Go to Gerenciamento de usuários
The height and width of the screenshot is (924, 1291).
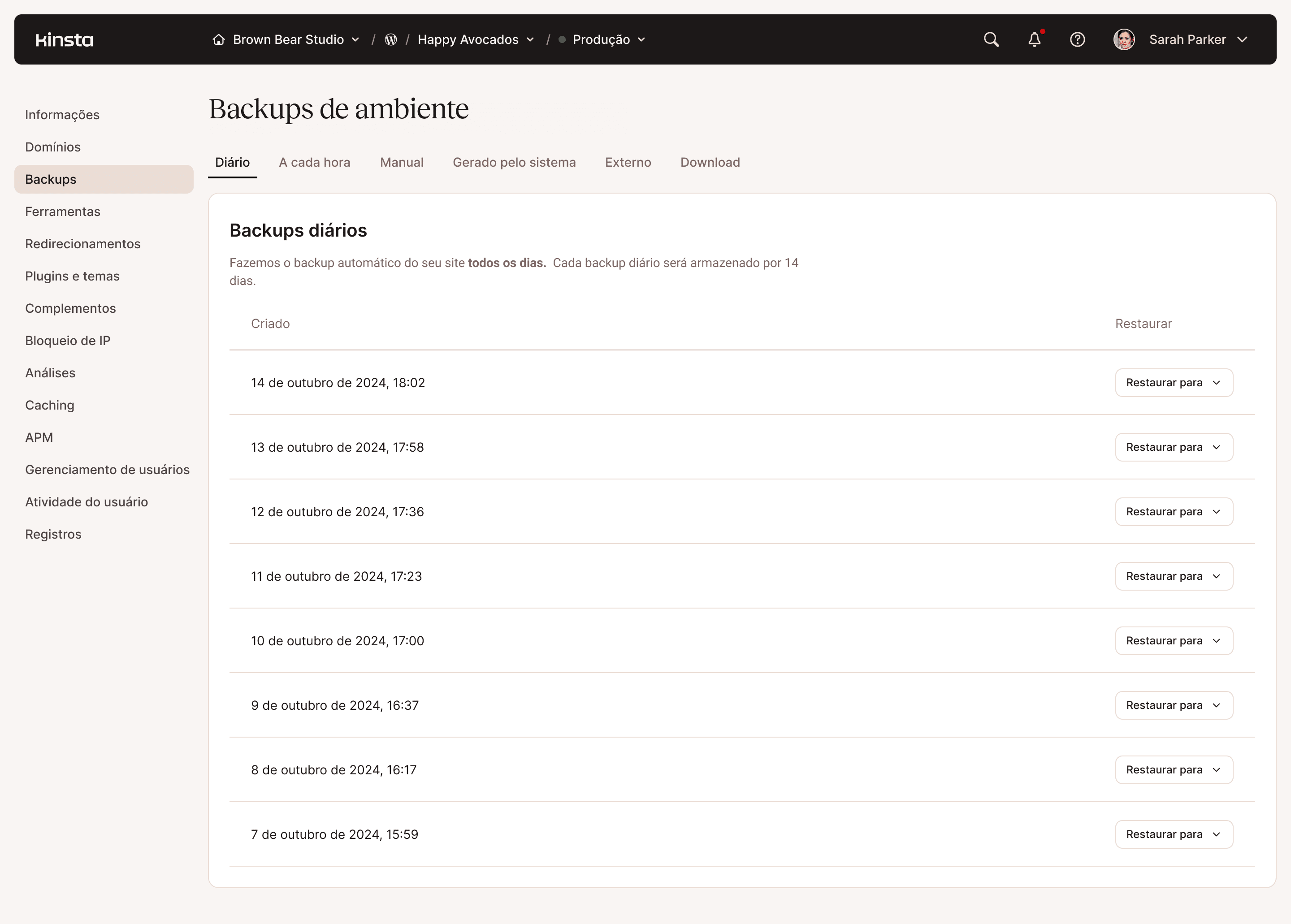coord(108,470)
